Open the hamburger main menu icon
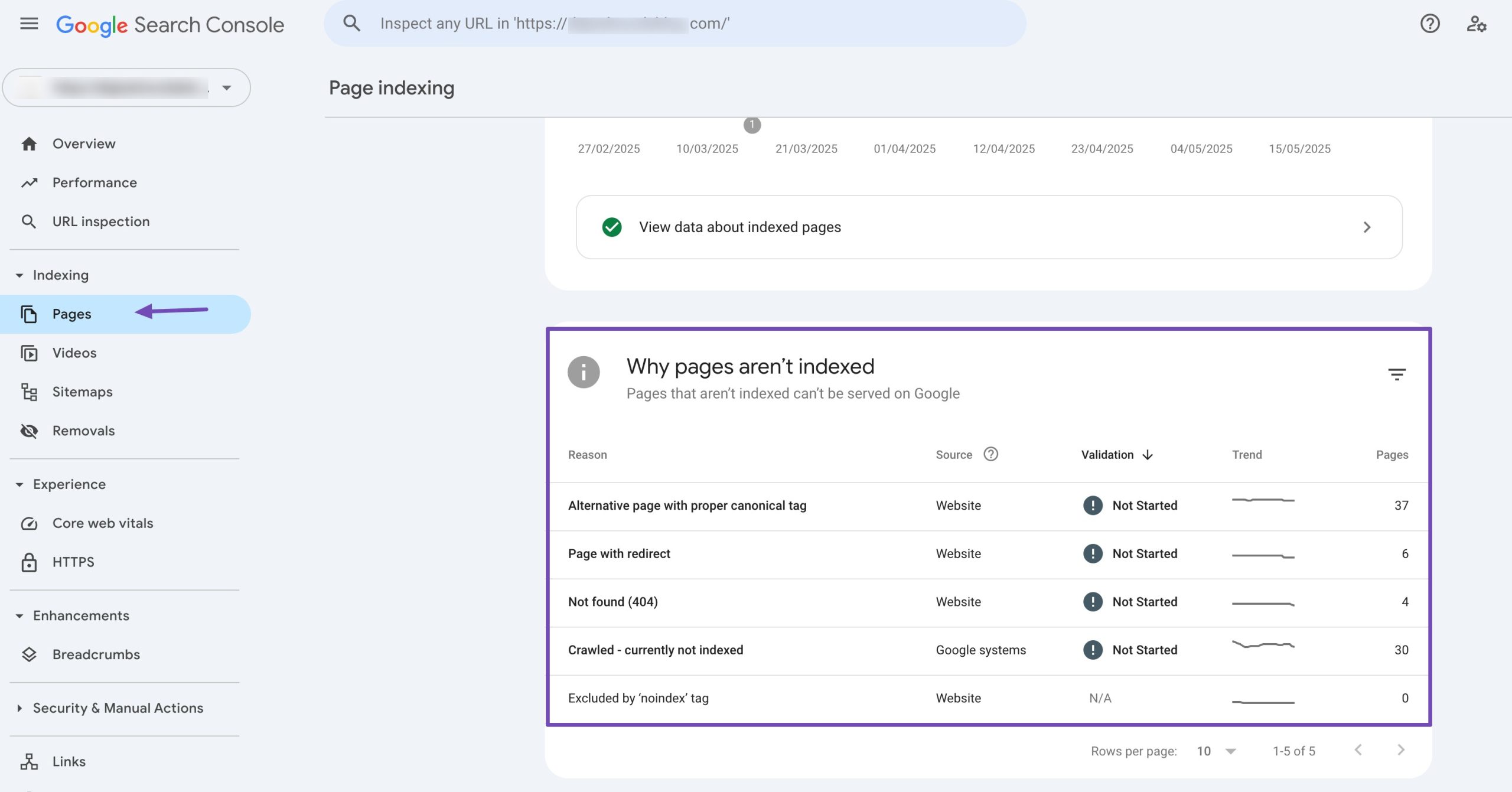This screenshot has height=792, width=1512. (29, 24)
